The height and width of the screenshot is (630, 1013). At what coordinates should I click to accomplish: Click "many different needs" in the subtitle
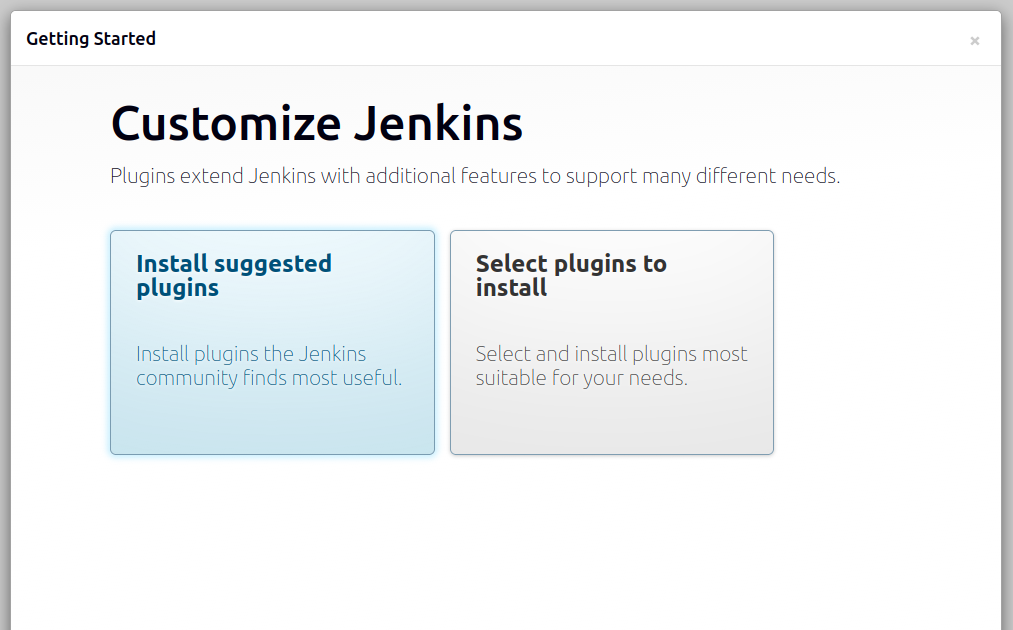pos(740,177)
